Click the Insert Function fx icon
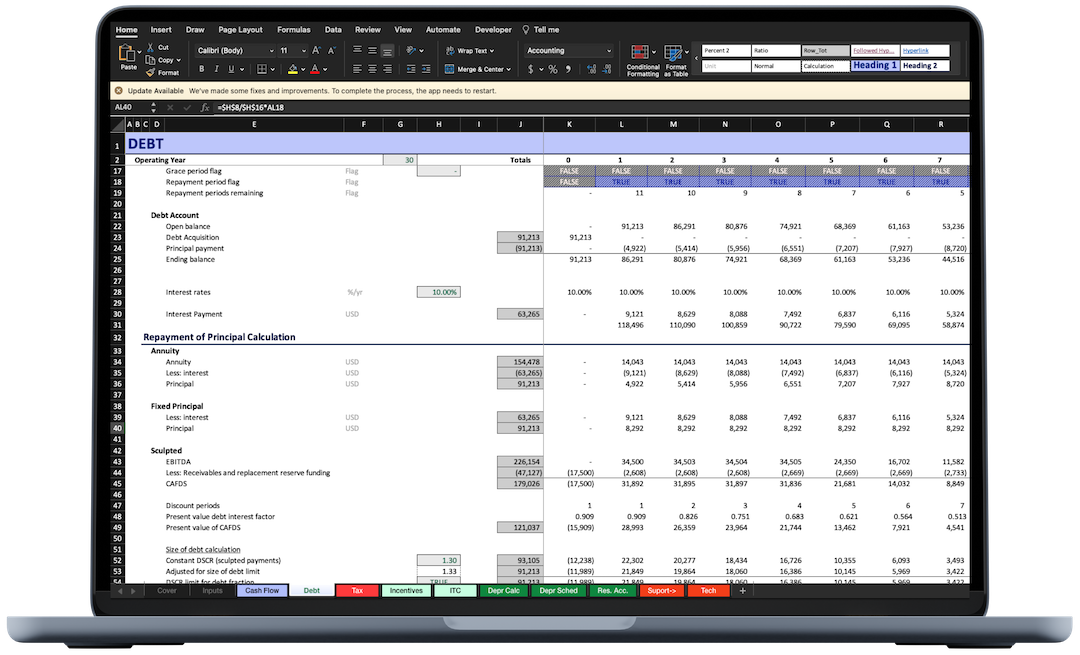Viewport: 1080px width, 655px height. point(205,107)
